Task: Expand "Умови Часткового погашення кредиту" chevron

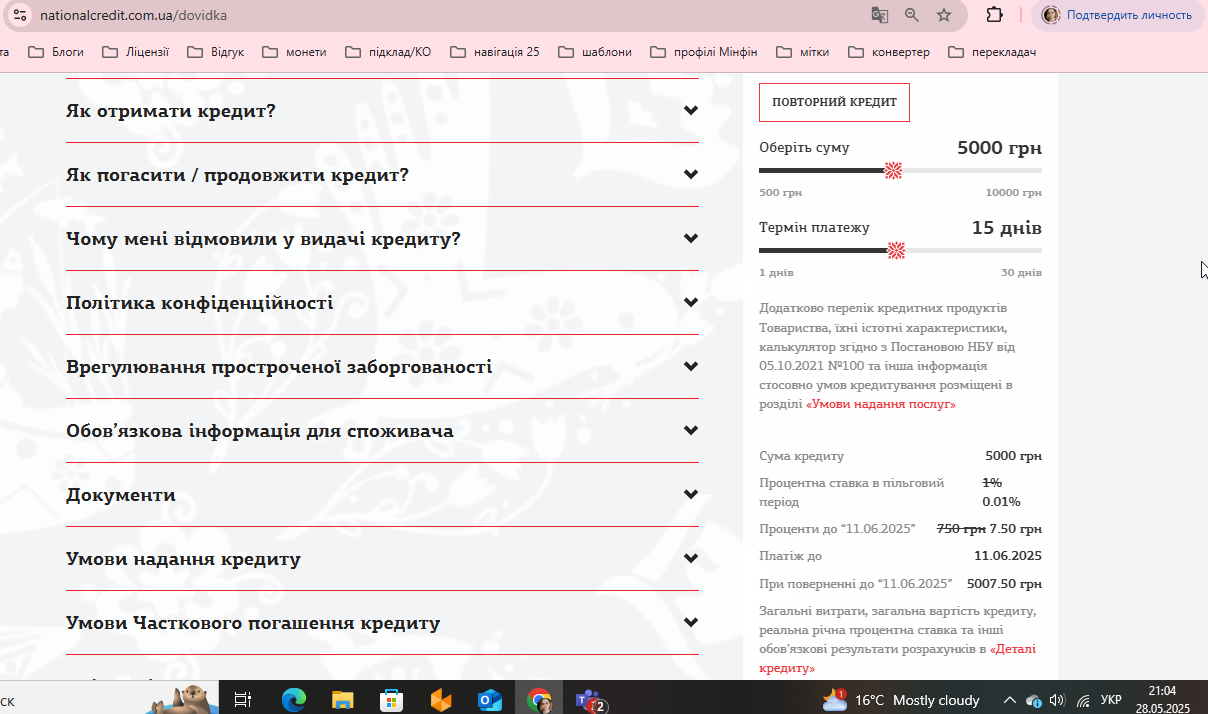Action: pyautogui.click(x=690, y=623)
